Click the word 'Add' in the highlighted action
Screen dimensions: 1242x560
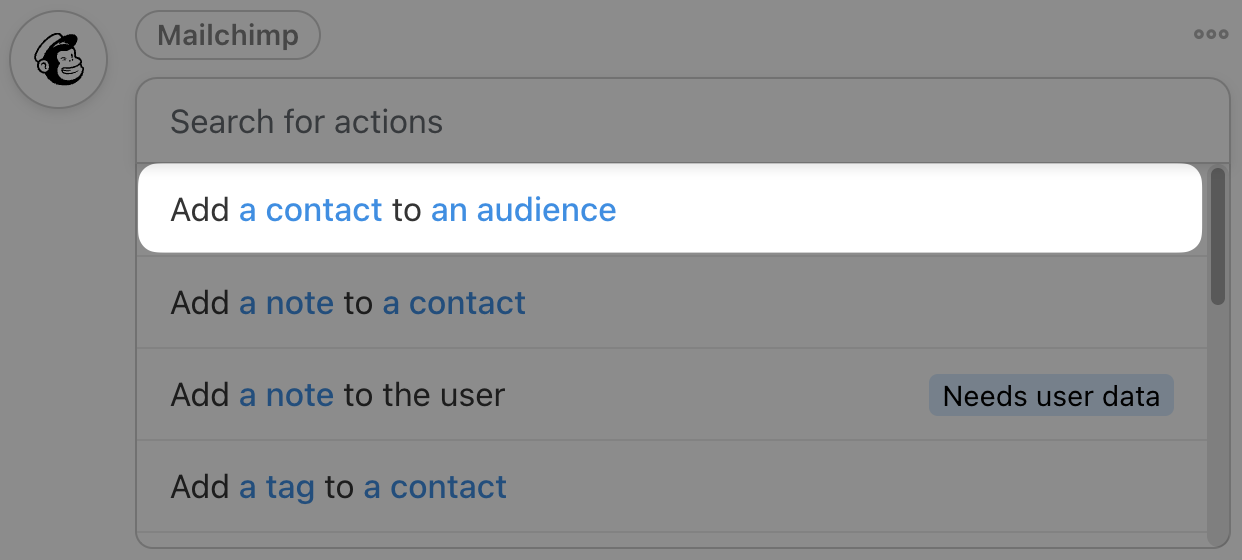pyautogui.click(x=200, y=210)
